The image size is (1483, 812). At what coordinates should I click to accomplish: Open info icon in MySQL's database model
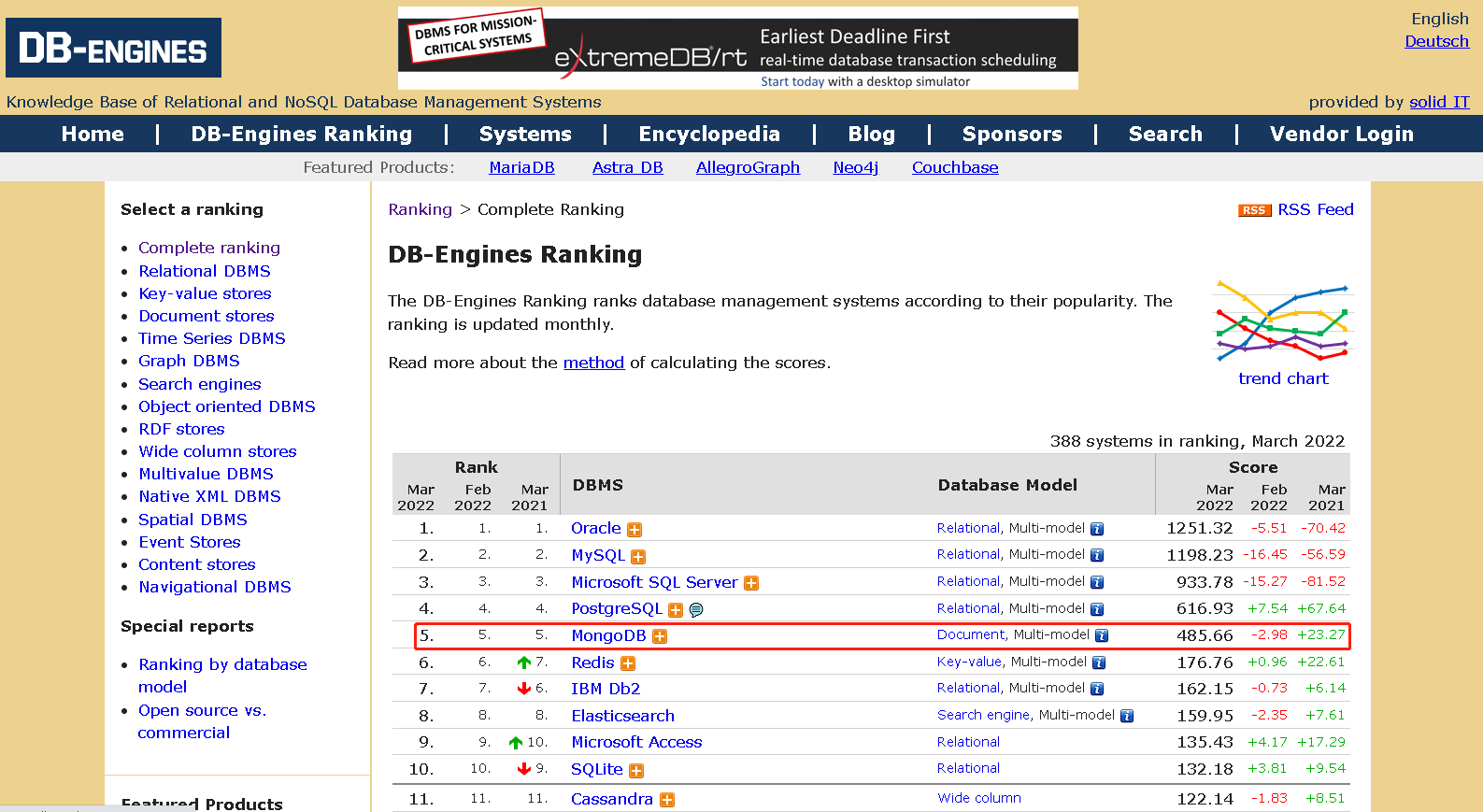click(1097, 555)
